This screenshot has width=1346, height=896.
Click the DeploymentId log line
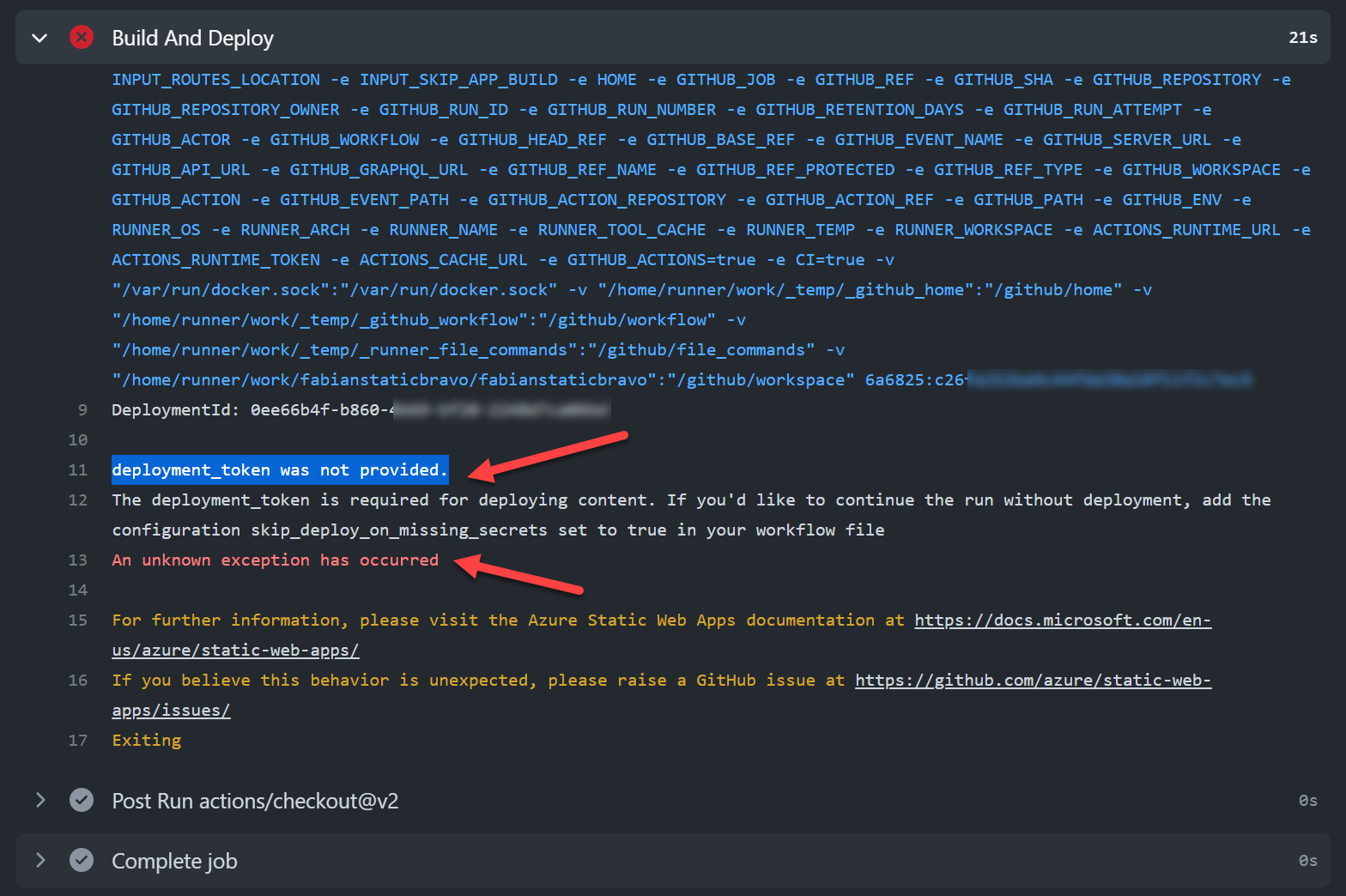click(x=361, y=410)
